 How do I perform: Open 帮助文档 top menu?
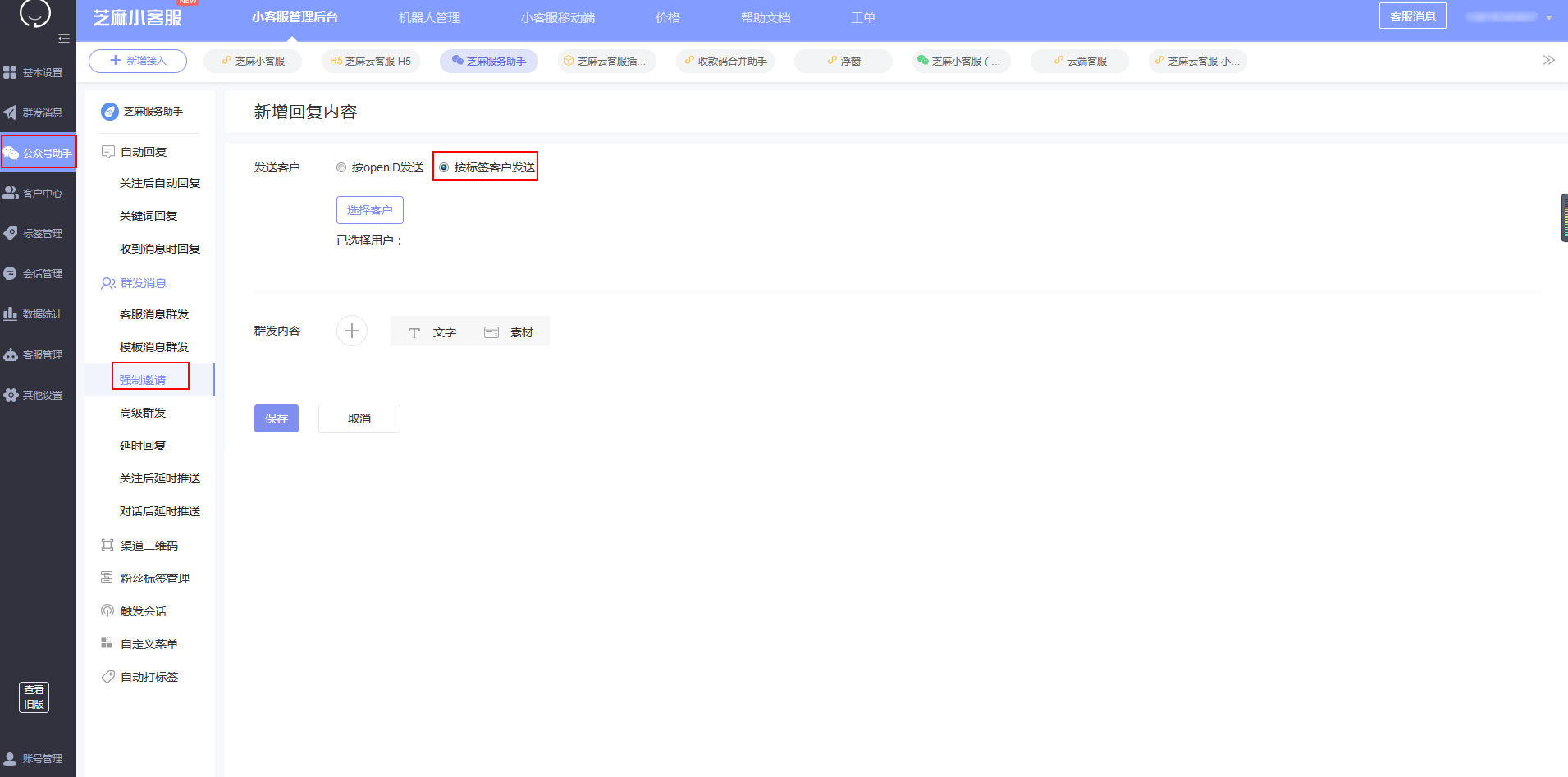pos(766,17)
